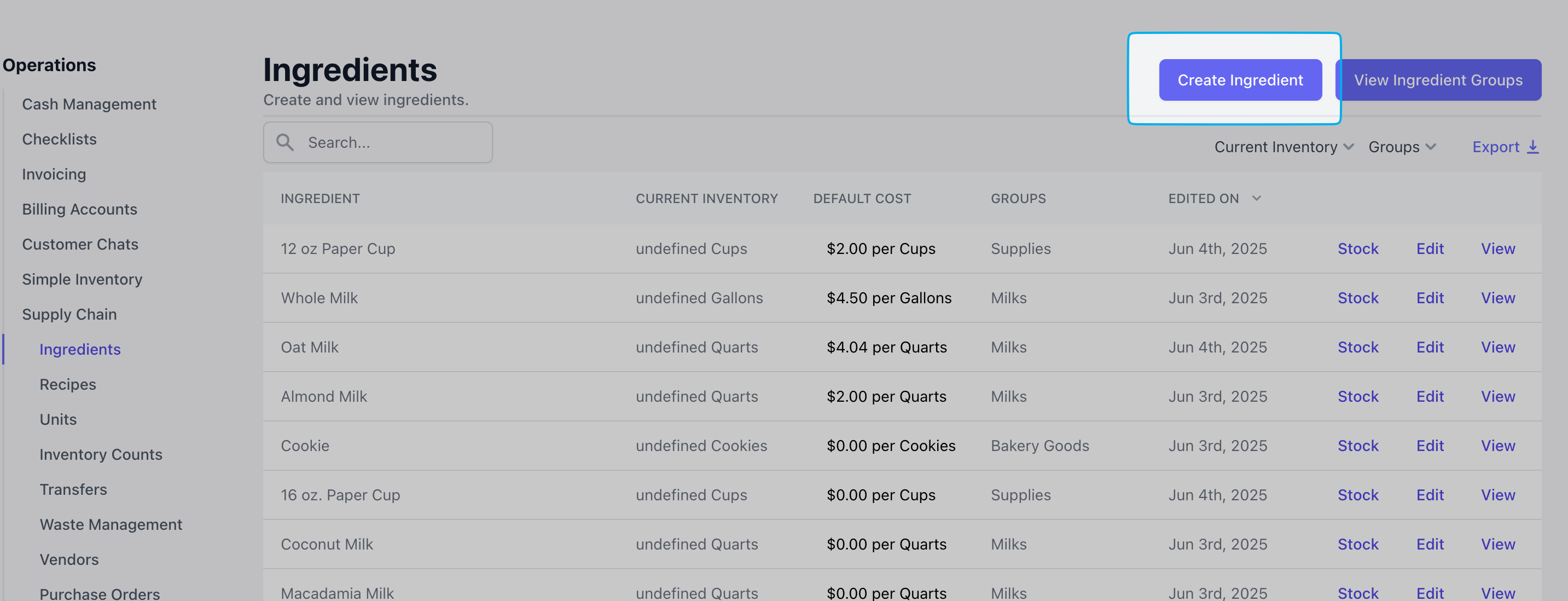The image size is (1568, 601).
Task: Click the Operations sidebar heading
Action: tap(49, 65)
